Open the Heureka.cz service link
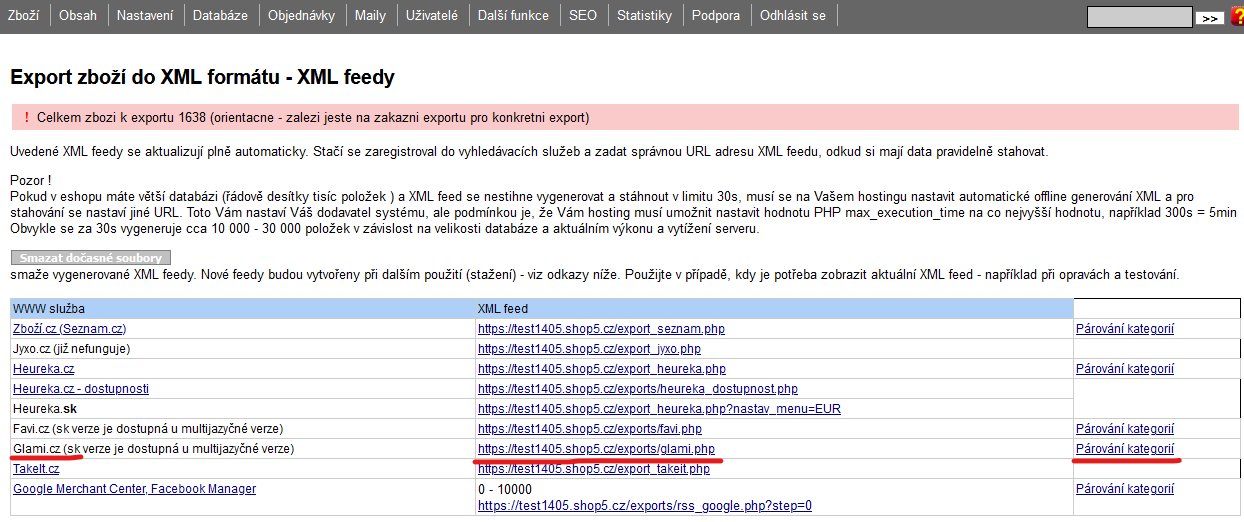This screenshot has width=1244, height=522. (44, 369)
